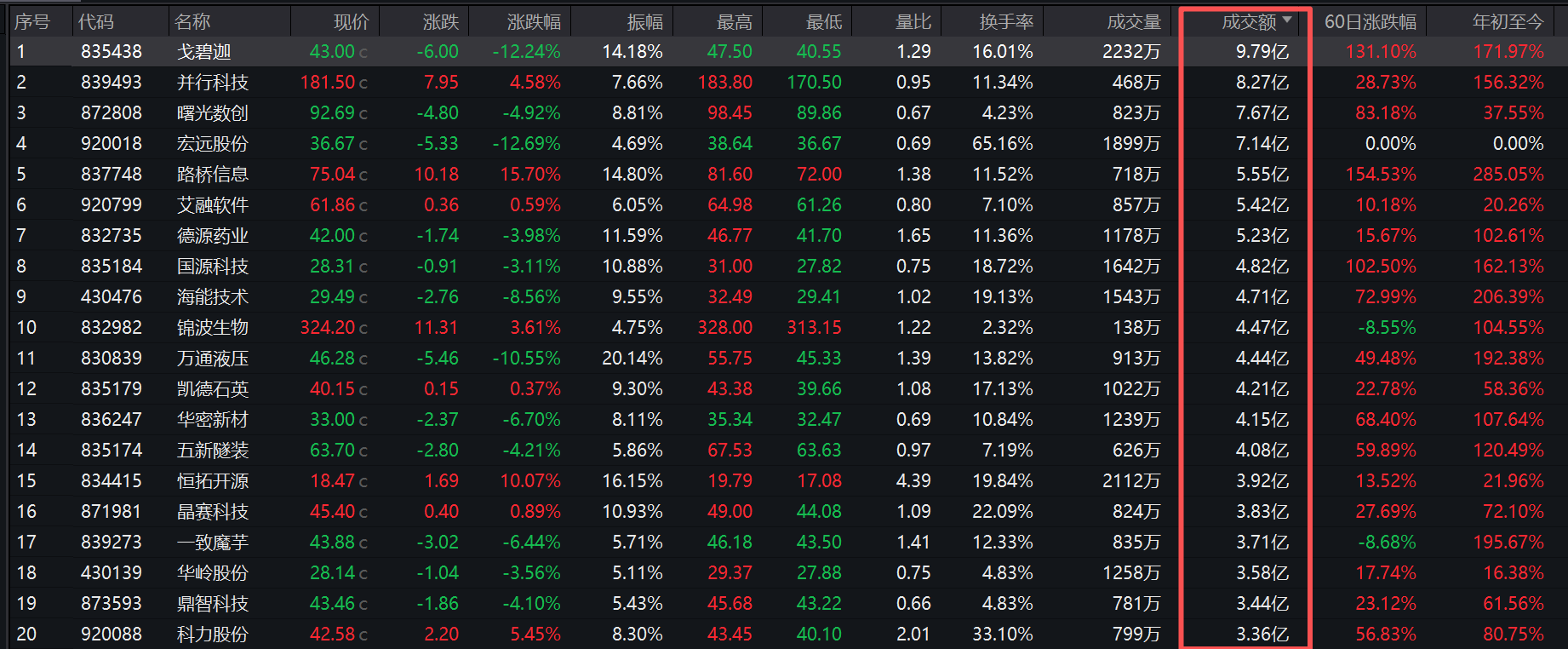Sort by 年初至今 column header
This screenshot has height=649, width=1568.
1508,22
